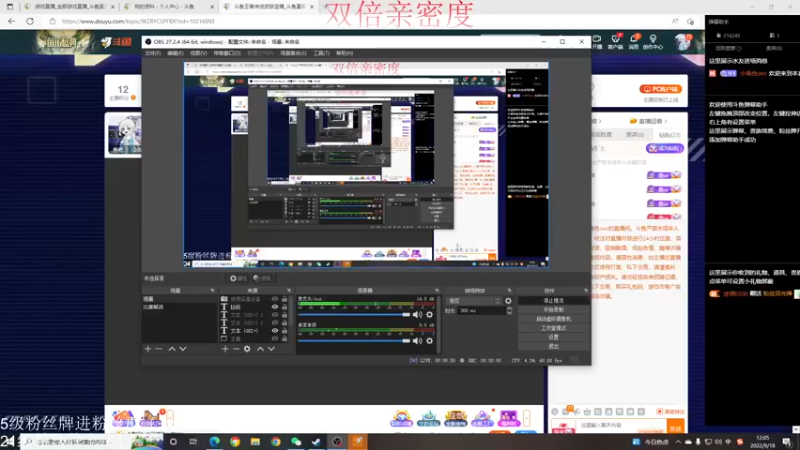Image resolution: width=800 pixels, height=450 pixels.
Task: Pop out the scenes dock panel
Action: [x=212, y=290]
